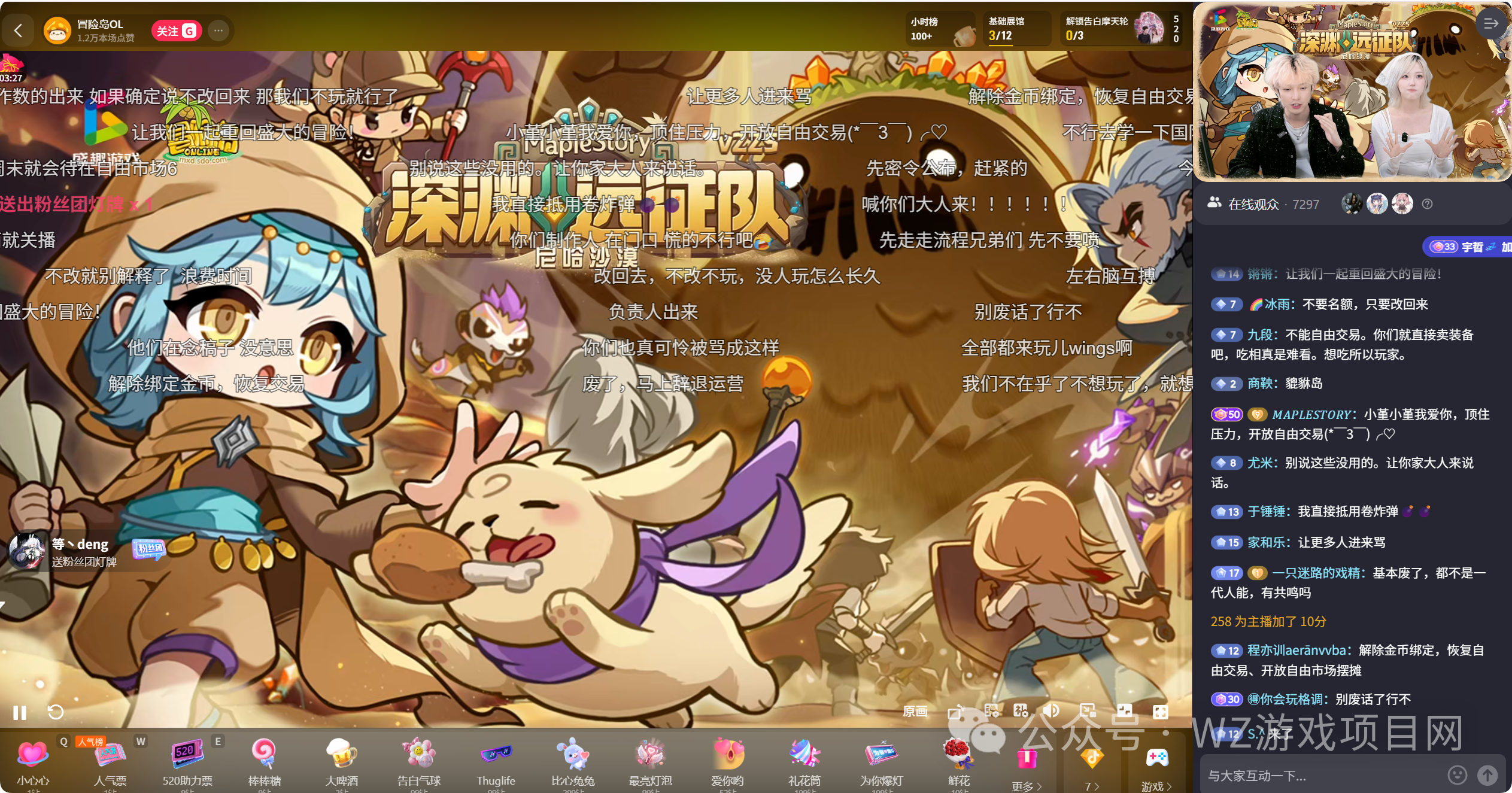Viewport: 1512px width, 793px height.
Task: Open the three-dot more options menu
Action: point(218,31)
